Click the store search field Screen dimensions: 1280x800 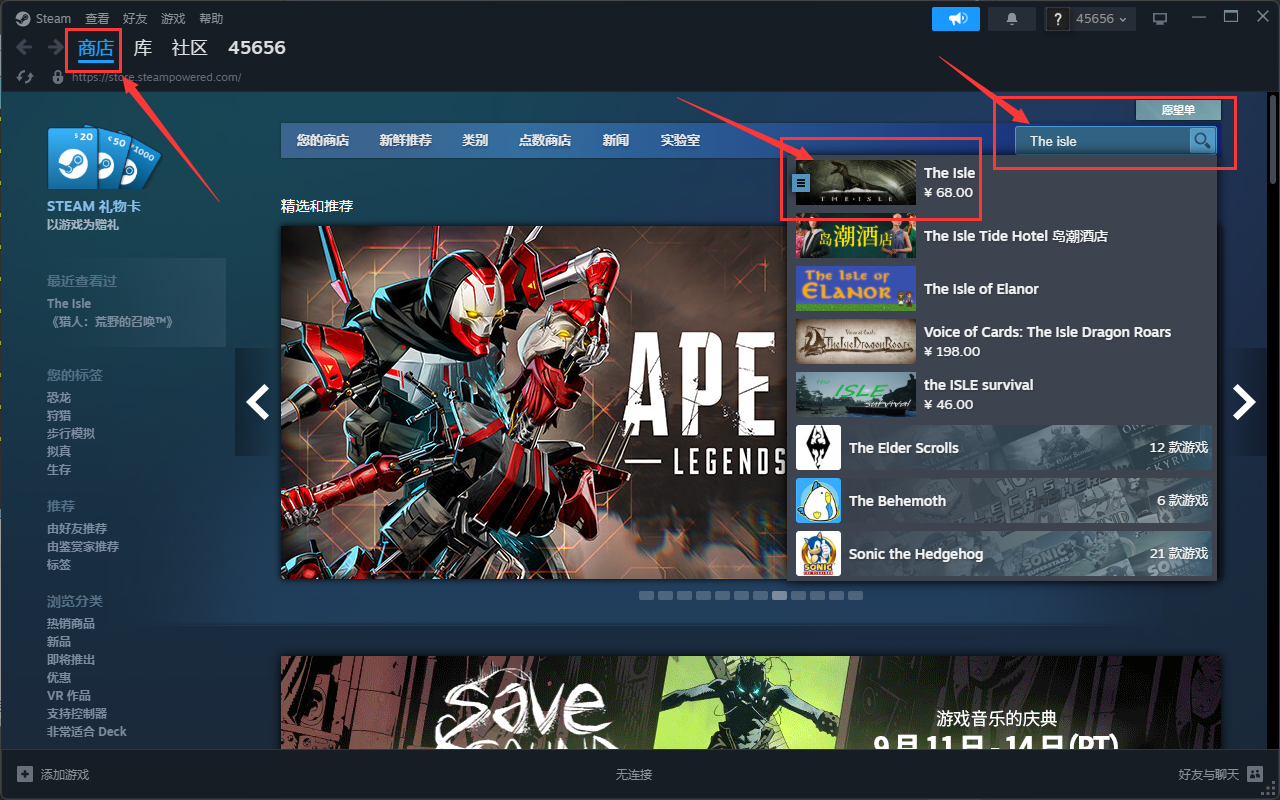click(1102, 141)
